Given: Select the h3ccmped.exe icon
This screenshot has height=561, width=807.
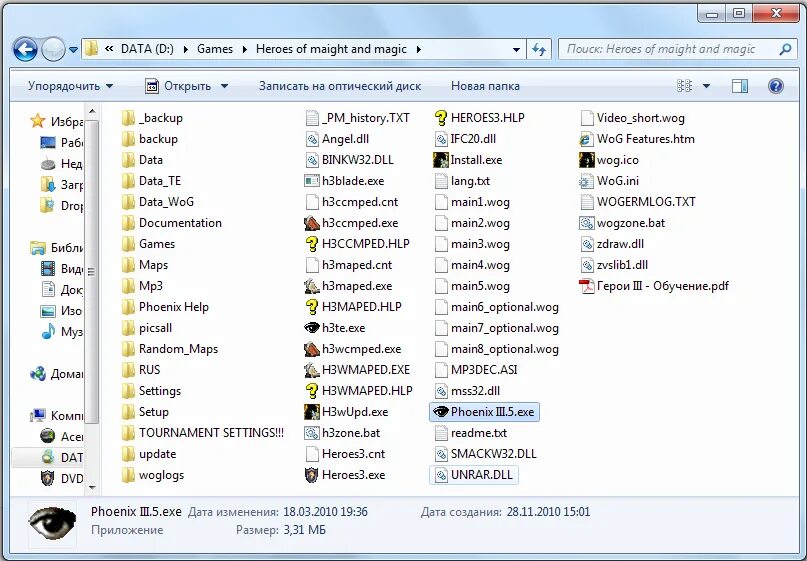Looking at the screenshot, I should tap(311, 223).
